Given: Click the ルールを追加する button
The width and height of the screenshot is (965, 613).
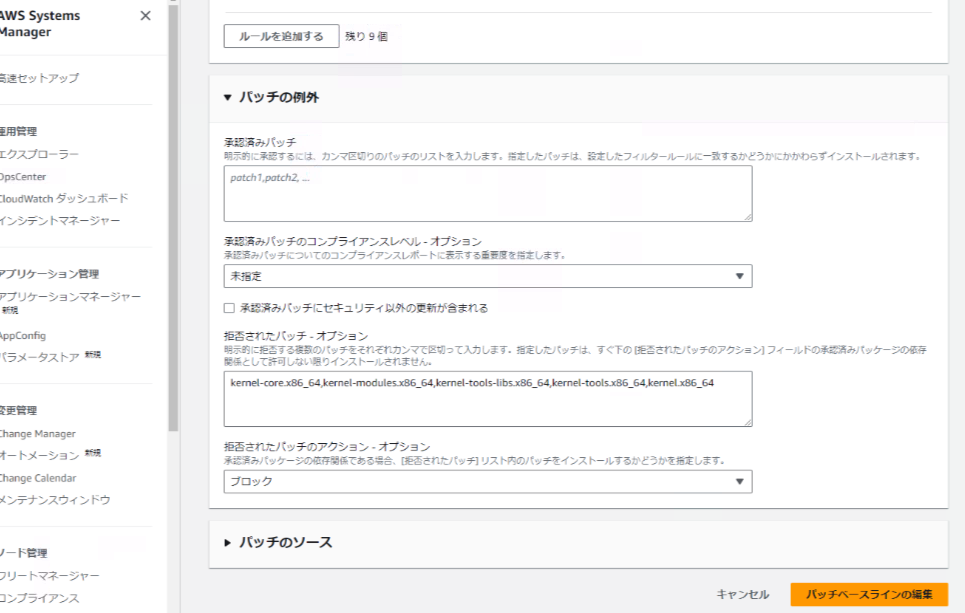Looking at the screenshot, I should [281, 36].
